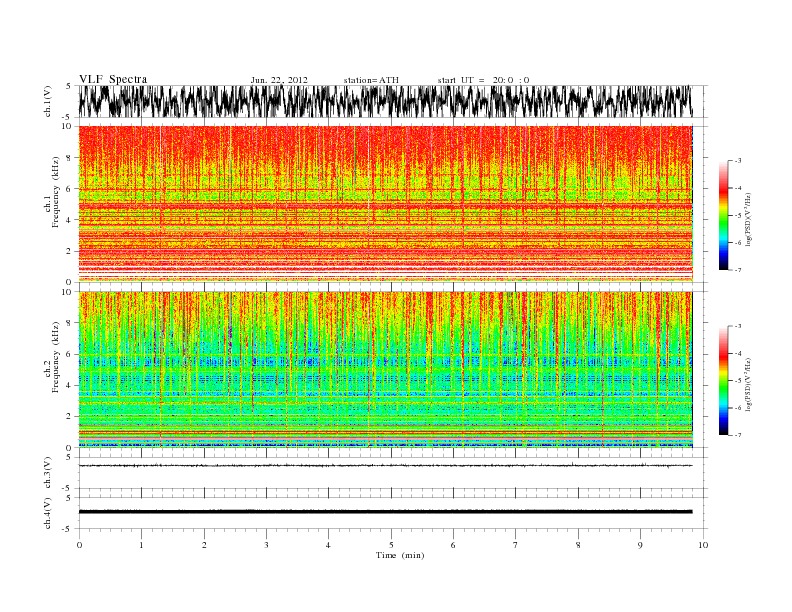
Task: Click the ch.4(V) thick black waveform trace
Action: tap(386, 512)
